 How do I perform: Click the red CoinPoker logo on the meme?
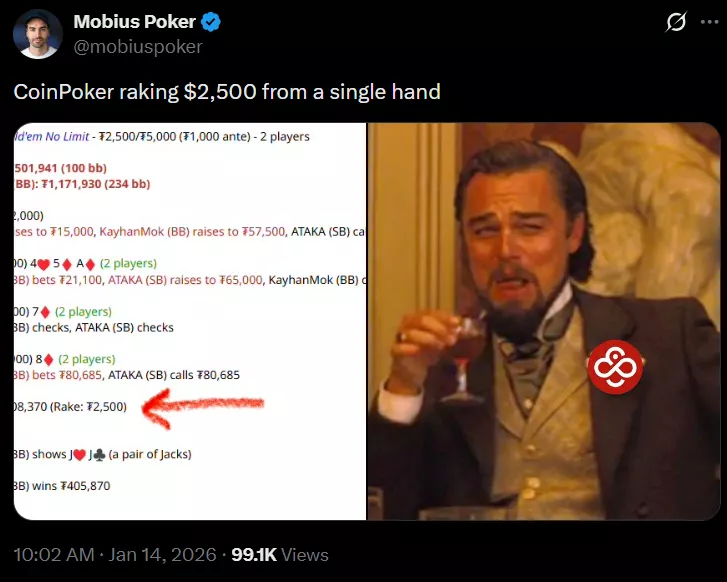point(614,368)
